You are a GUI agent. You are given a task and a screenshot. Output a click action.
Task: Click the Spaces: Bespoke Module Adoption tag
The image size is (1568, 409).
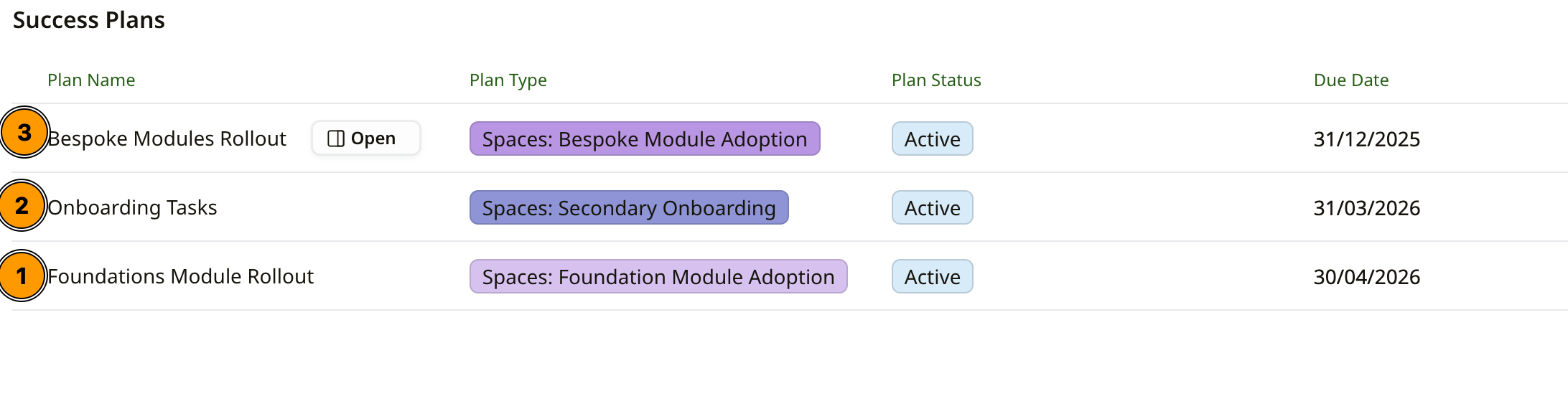click(645, 138)
